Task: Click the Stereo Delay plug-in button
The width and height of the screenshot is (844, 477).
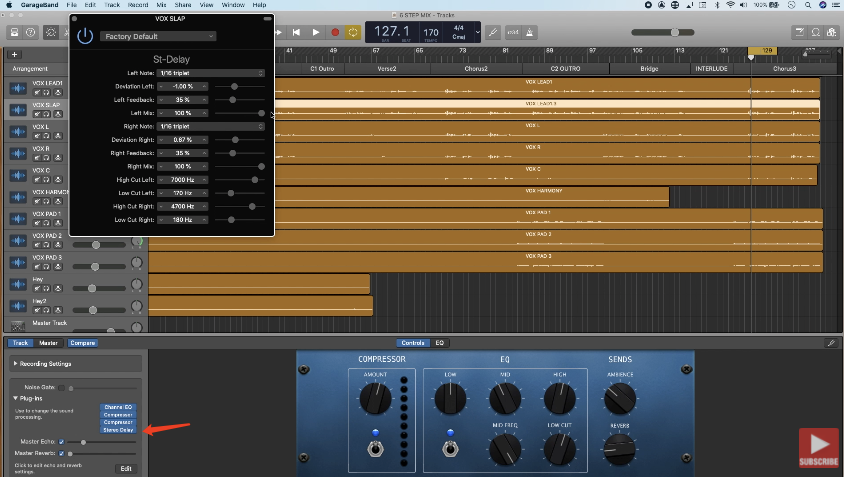Action: (118, 429)
